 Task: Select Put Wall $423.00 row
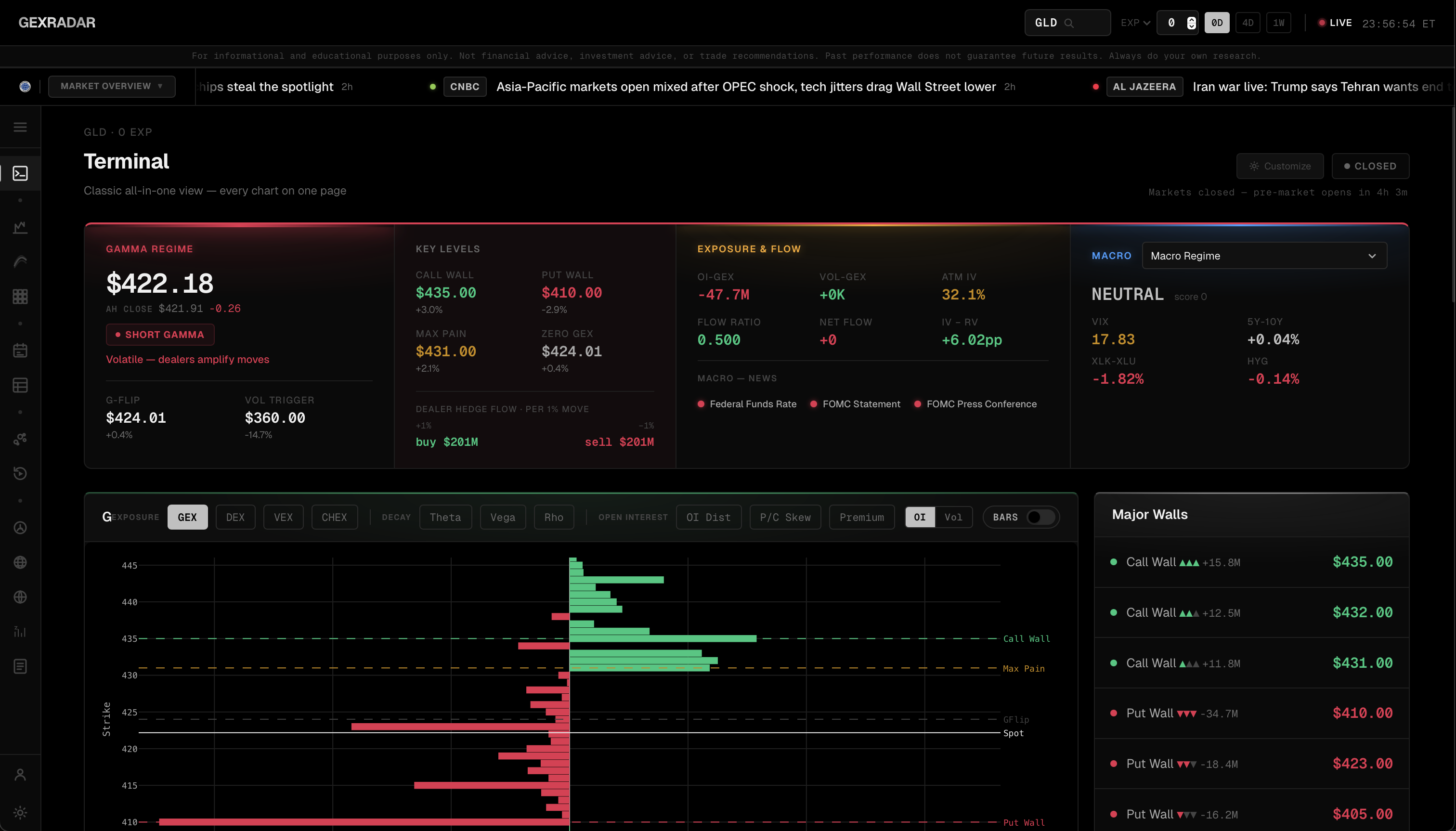[x=1252, y=764]
